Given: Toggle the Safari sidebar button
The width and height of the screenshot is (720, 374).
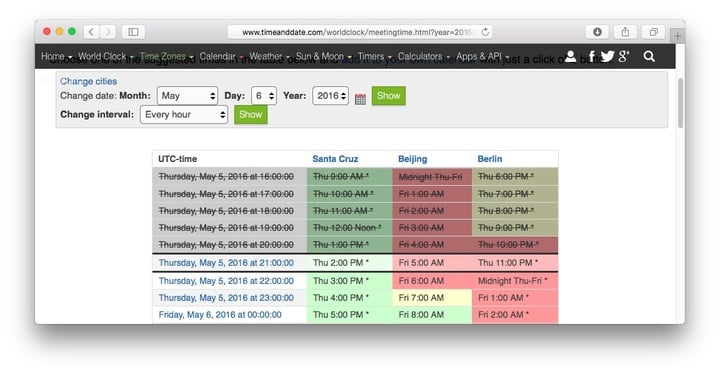Looking at the screenshot, I should 133,32.
